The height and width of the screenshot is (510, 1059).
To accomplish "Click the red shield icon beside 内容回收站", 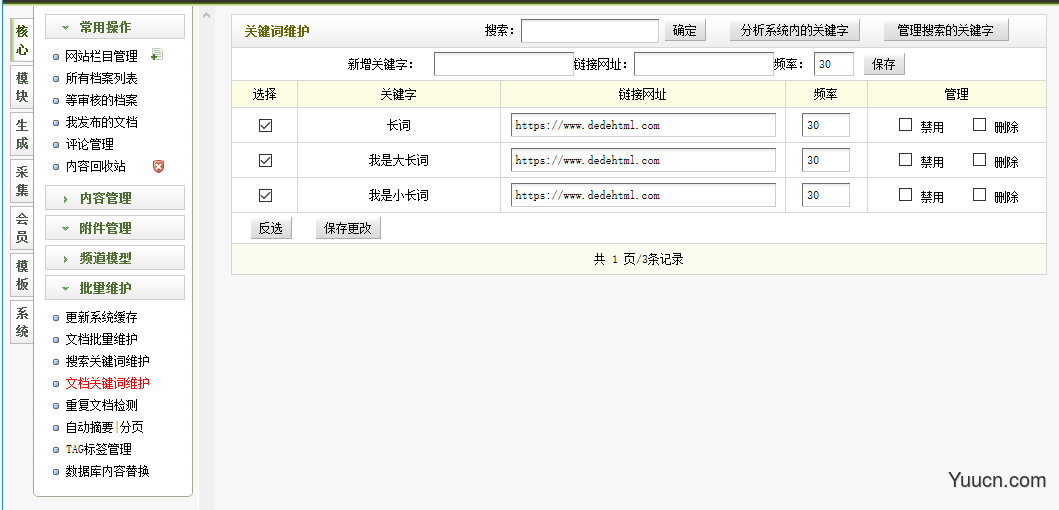I will click(x=158, y=166).
